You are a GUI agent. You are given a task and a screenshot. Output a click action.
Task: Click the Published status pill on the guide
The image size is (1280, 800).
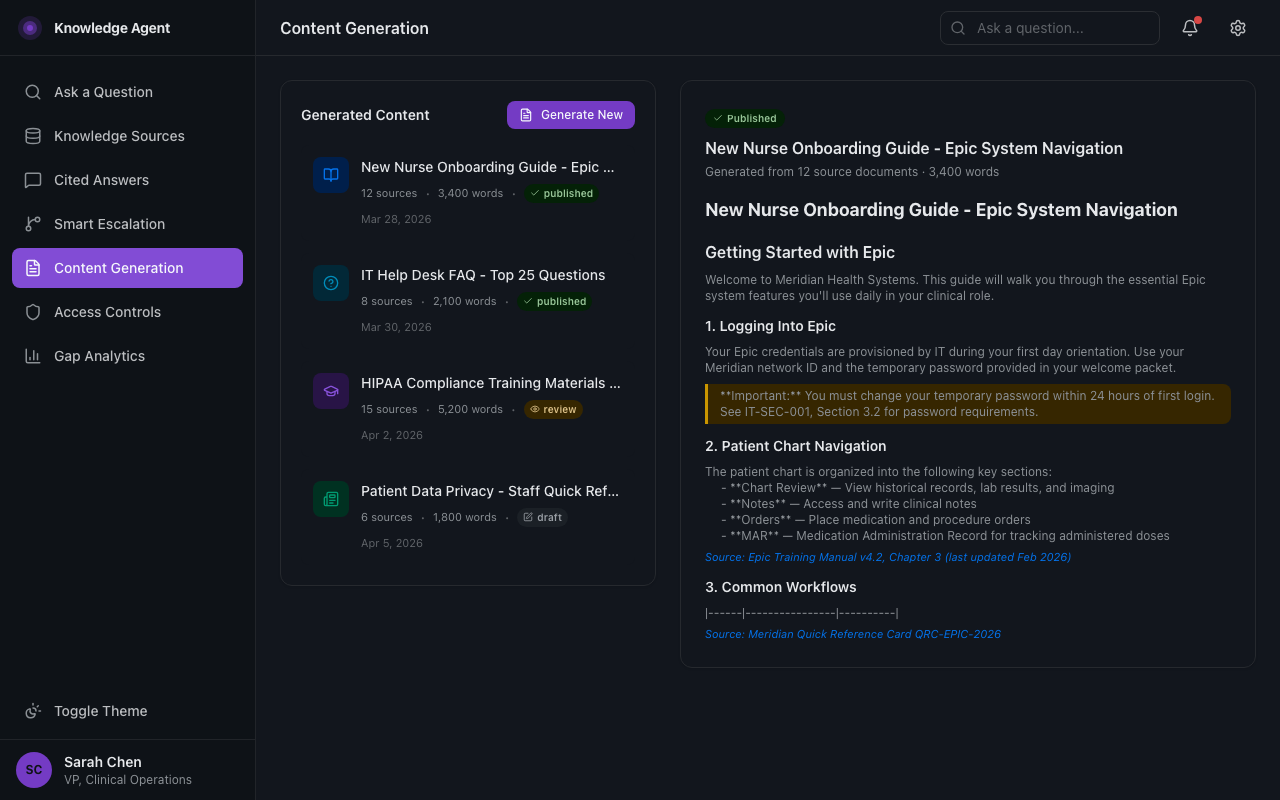click(745, 118)
